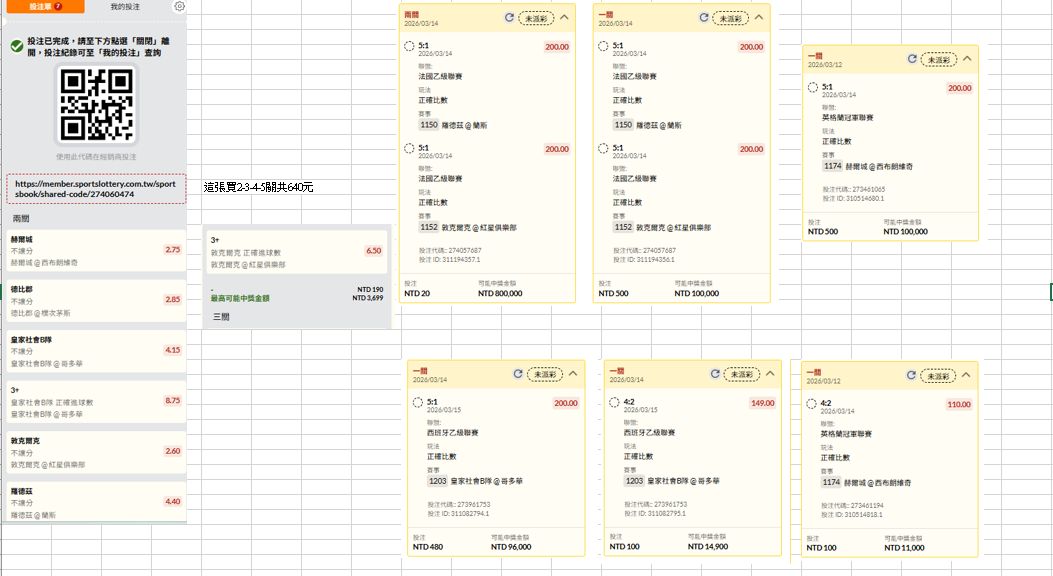1053x576 pixels.
Task: Click the 投注 ID 311082794.1 text
Action: pyautogui.click(x=458, y=514)
